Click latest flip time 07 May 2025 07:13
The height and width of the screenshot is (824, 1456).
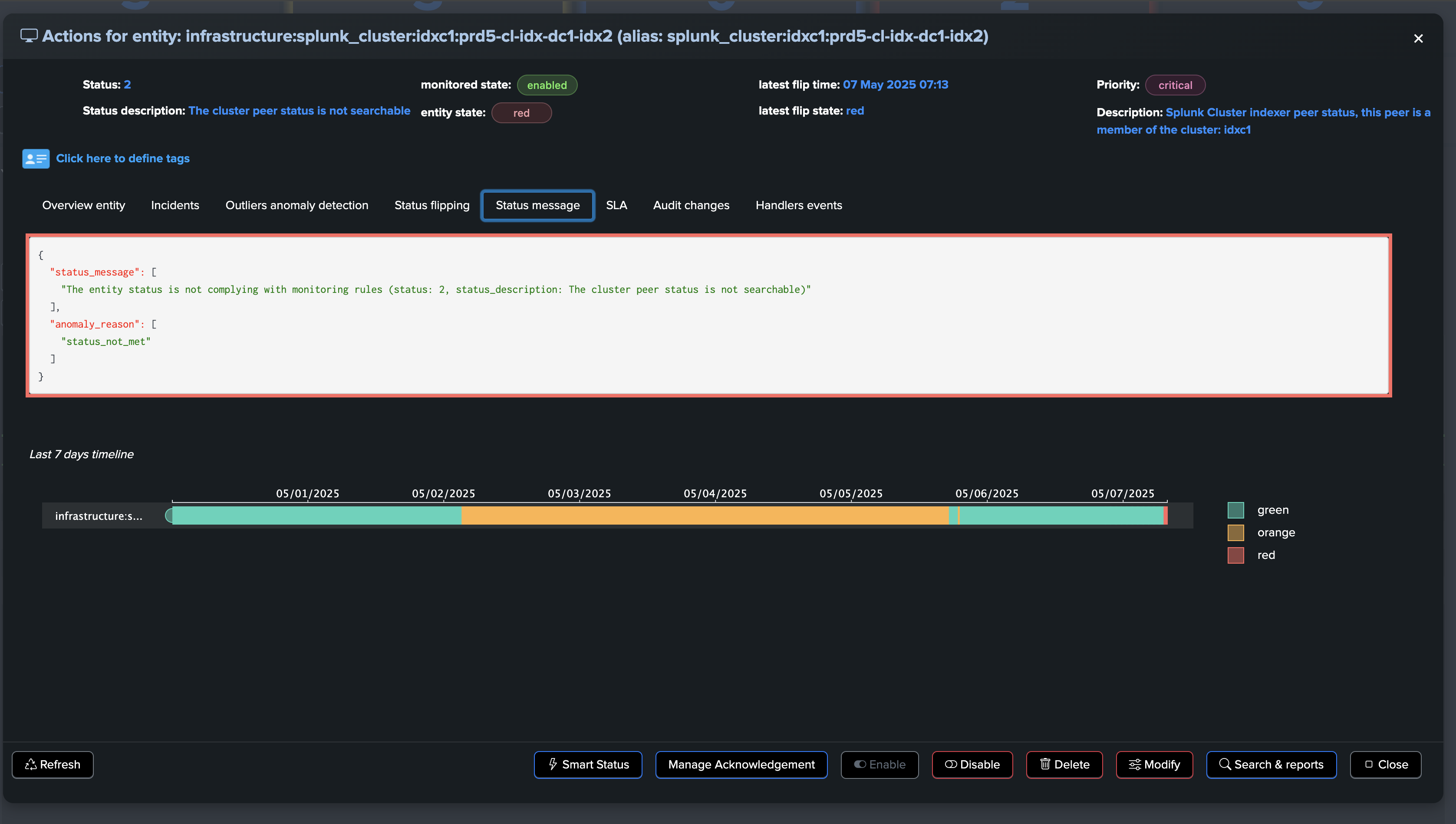896,84
